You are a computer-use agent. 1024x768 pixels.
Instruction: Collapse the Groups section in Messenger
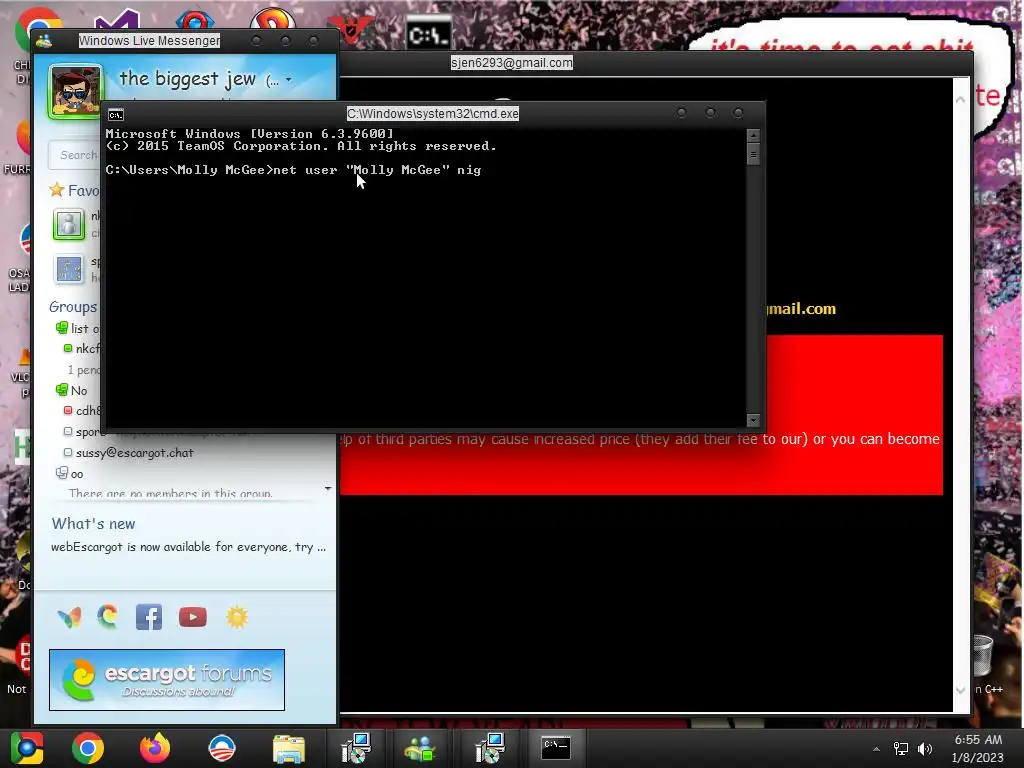click(72, 307)
